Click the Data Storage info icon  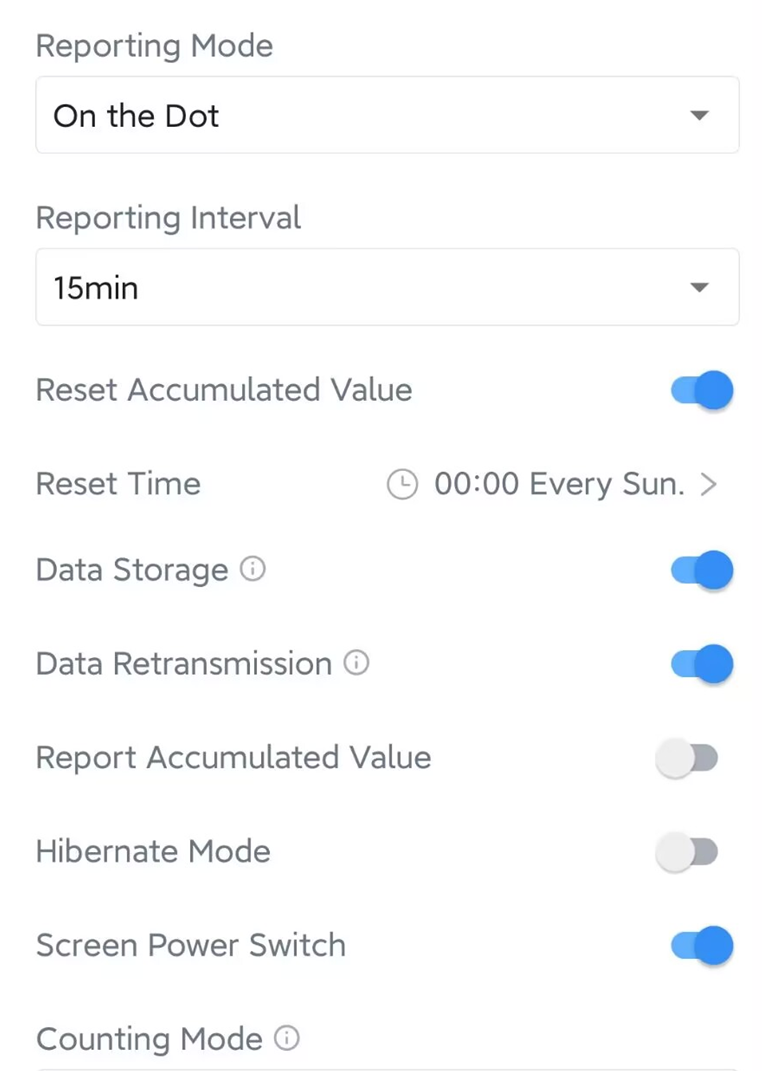254,570
